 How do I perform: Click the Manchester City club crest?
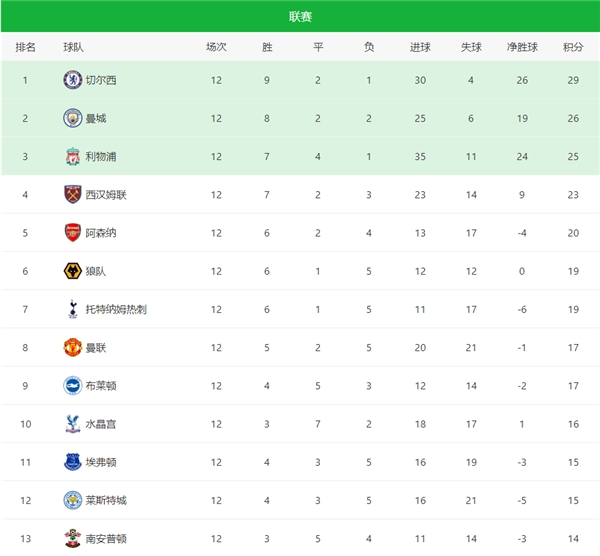tap(72, 118)
